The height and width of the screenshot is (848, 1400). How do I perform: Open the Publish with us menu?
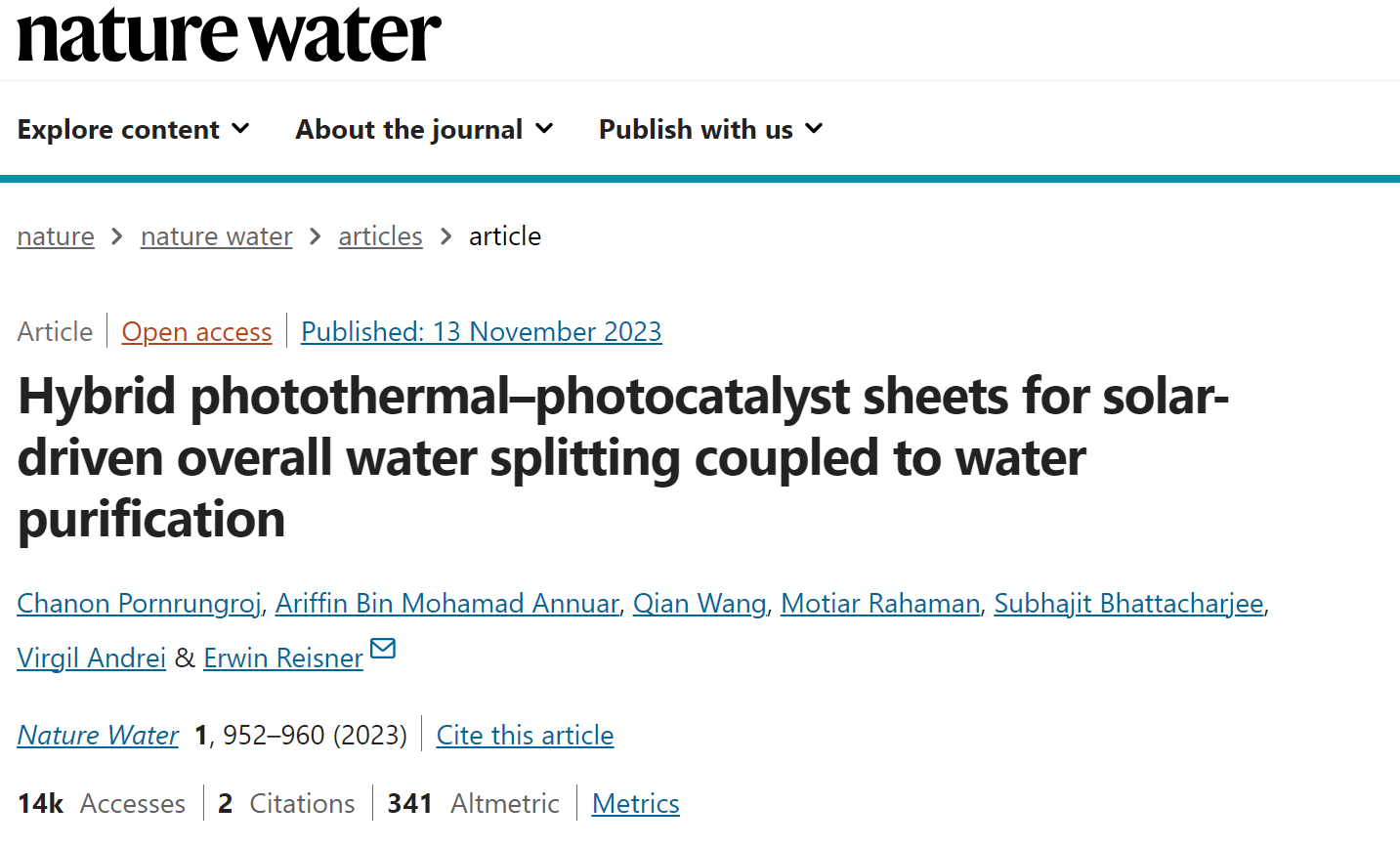coord(711,129)
